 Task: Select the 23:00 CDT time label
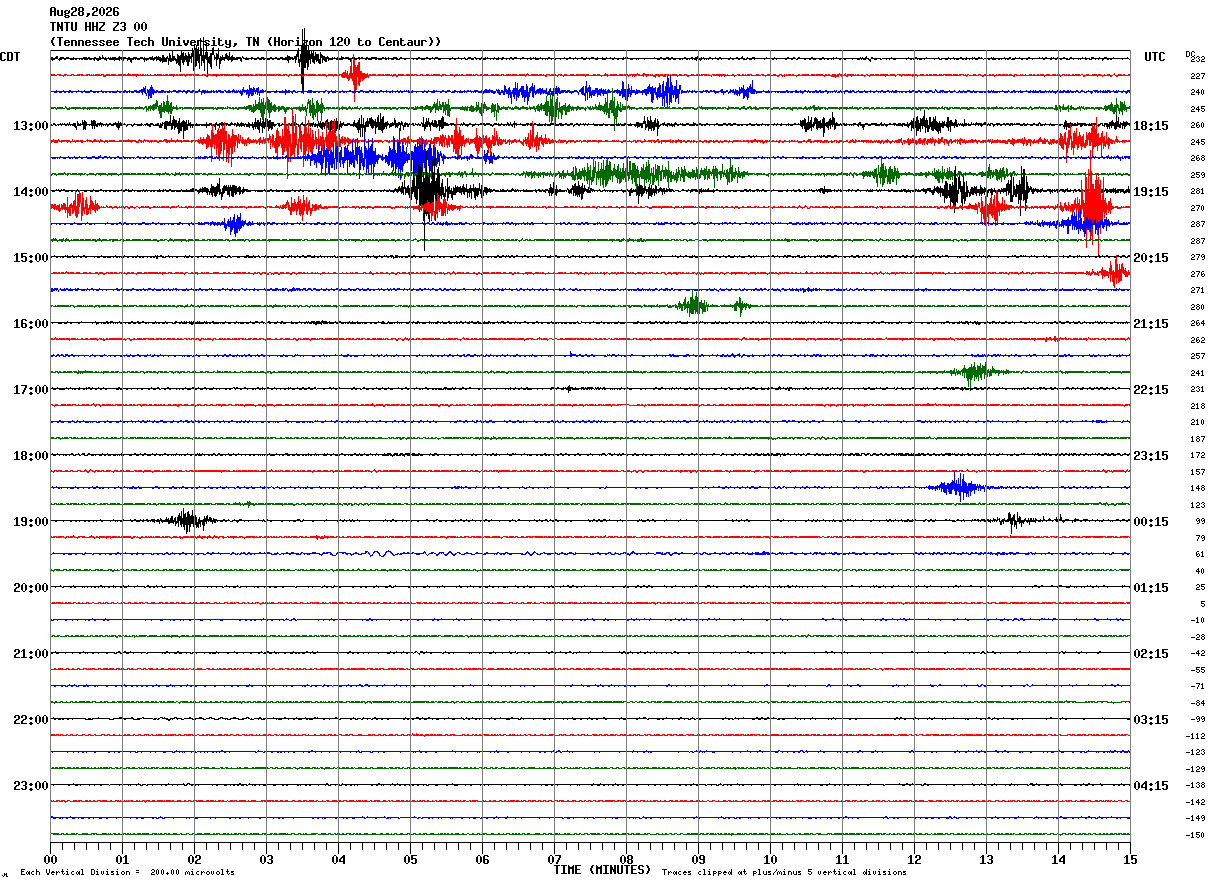coord(31,786)
